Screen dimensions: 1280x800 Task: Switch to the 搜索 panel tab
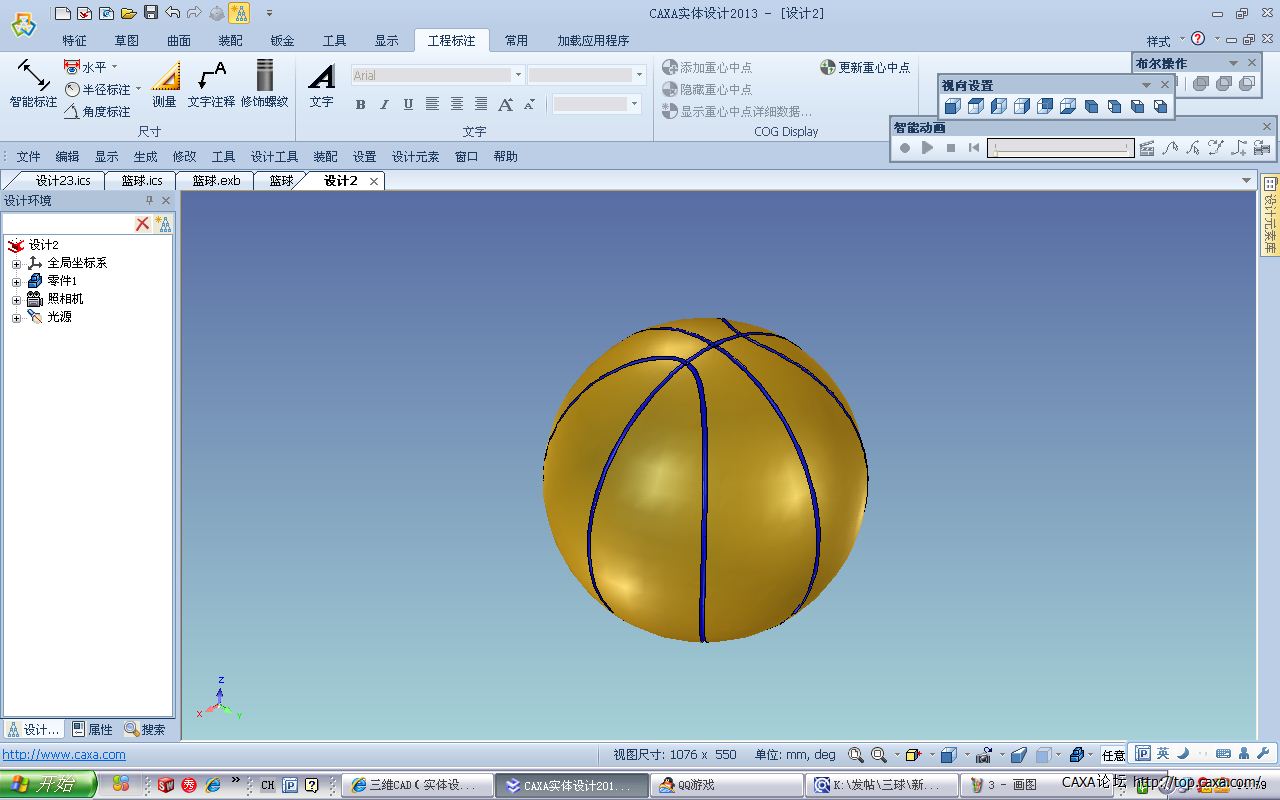click(x=145, y=730)
